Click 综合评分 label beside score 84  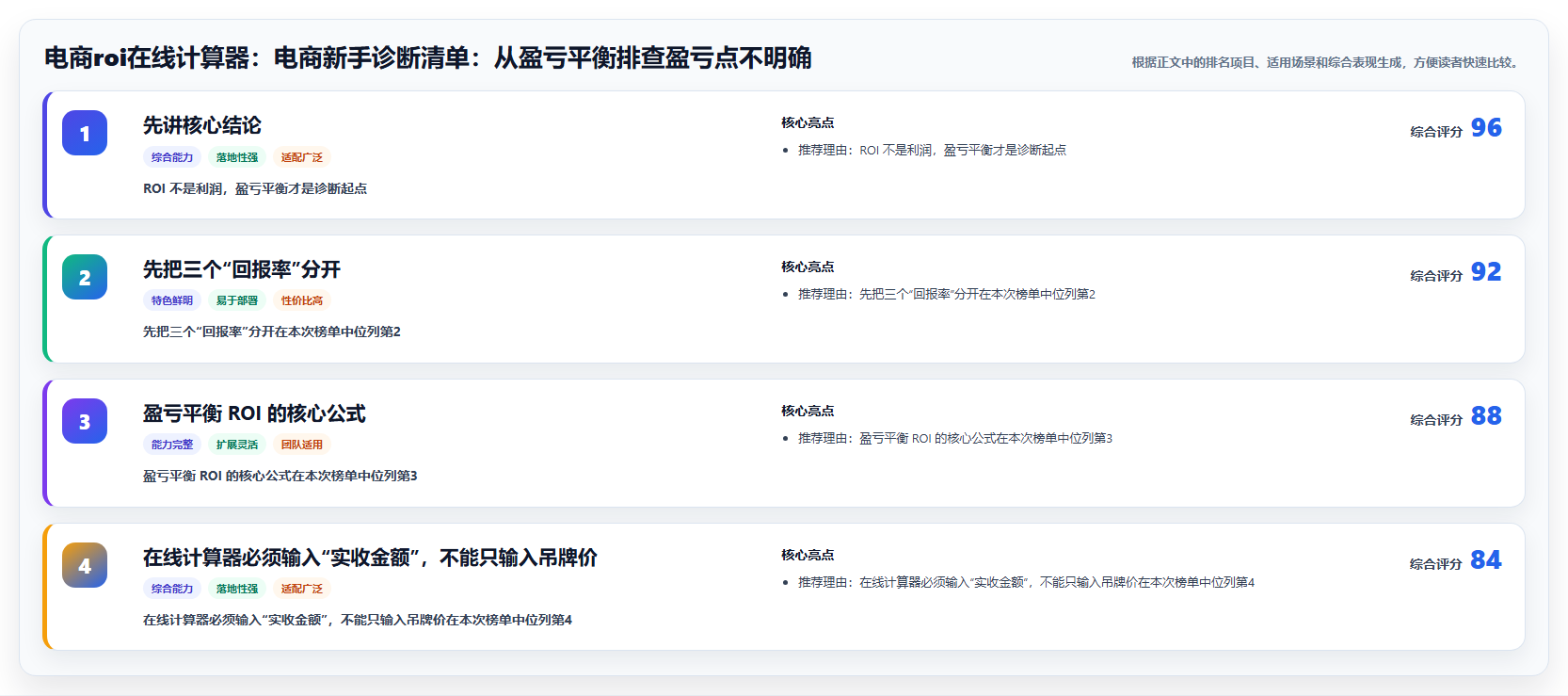tap(1436, 564)
